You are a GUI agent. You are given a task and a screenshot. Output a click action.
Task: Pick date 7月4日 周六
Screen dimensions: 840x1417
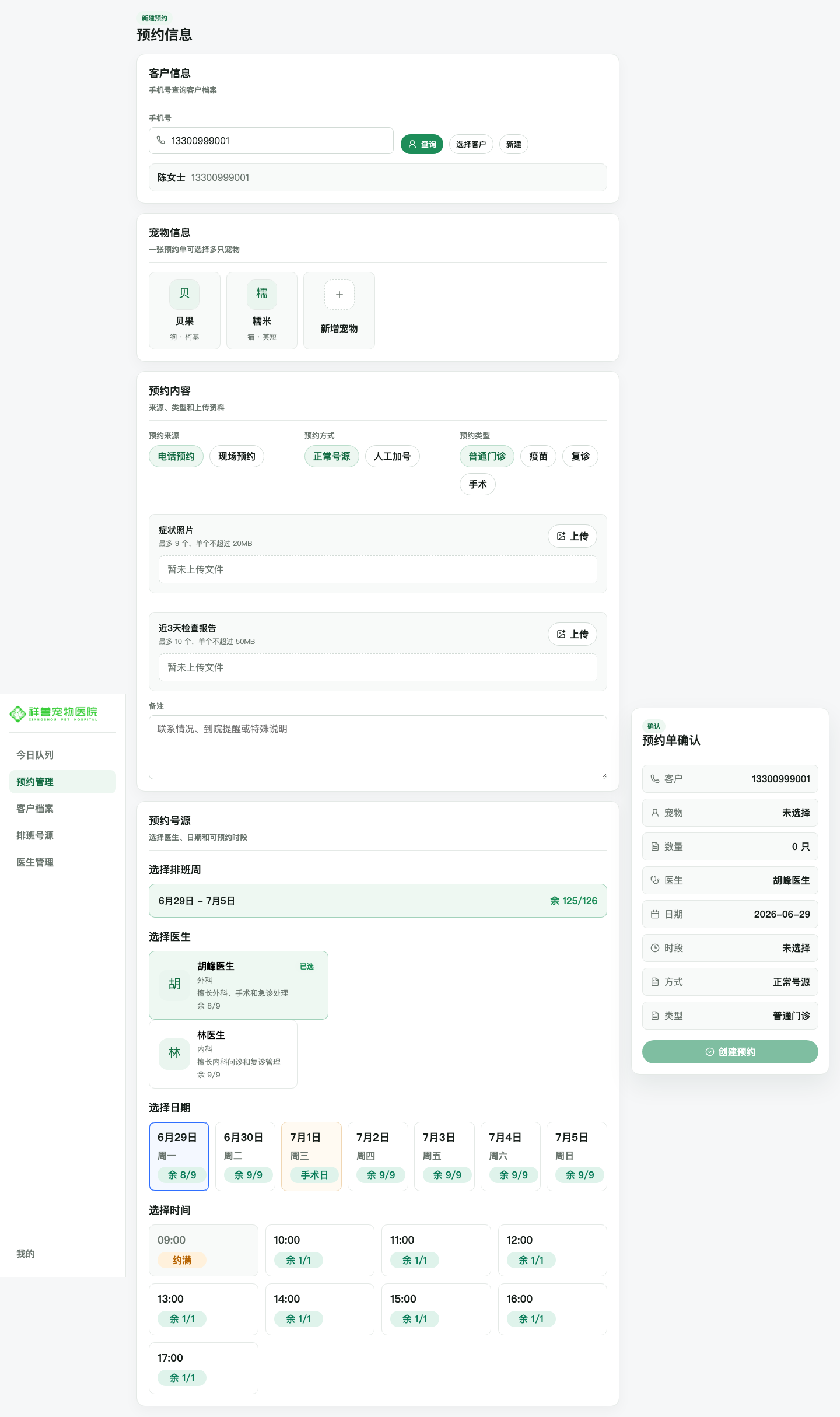coord(510,1156)
